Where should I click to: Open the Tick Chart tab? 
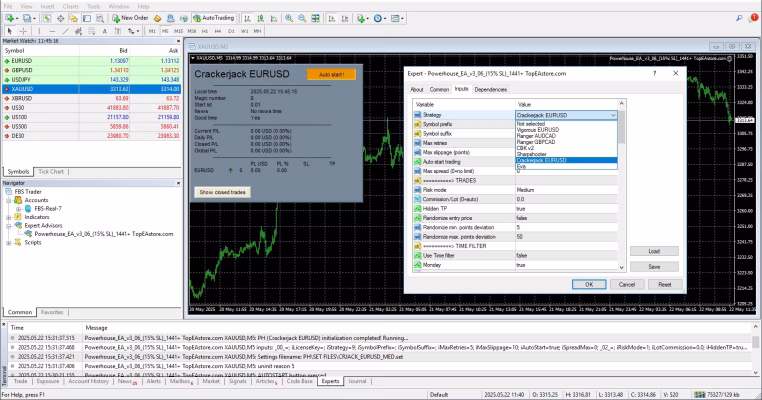point(51,172)
